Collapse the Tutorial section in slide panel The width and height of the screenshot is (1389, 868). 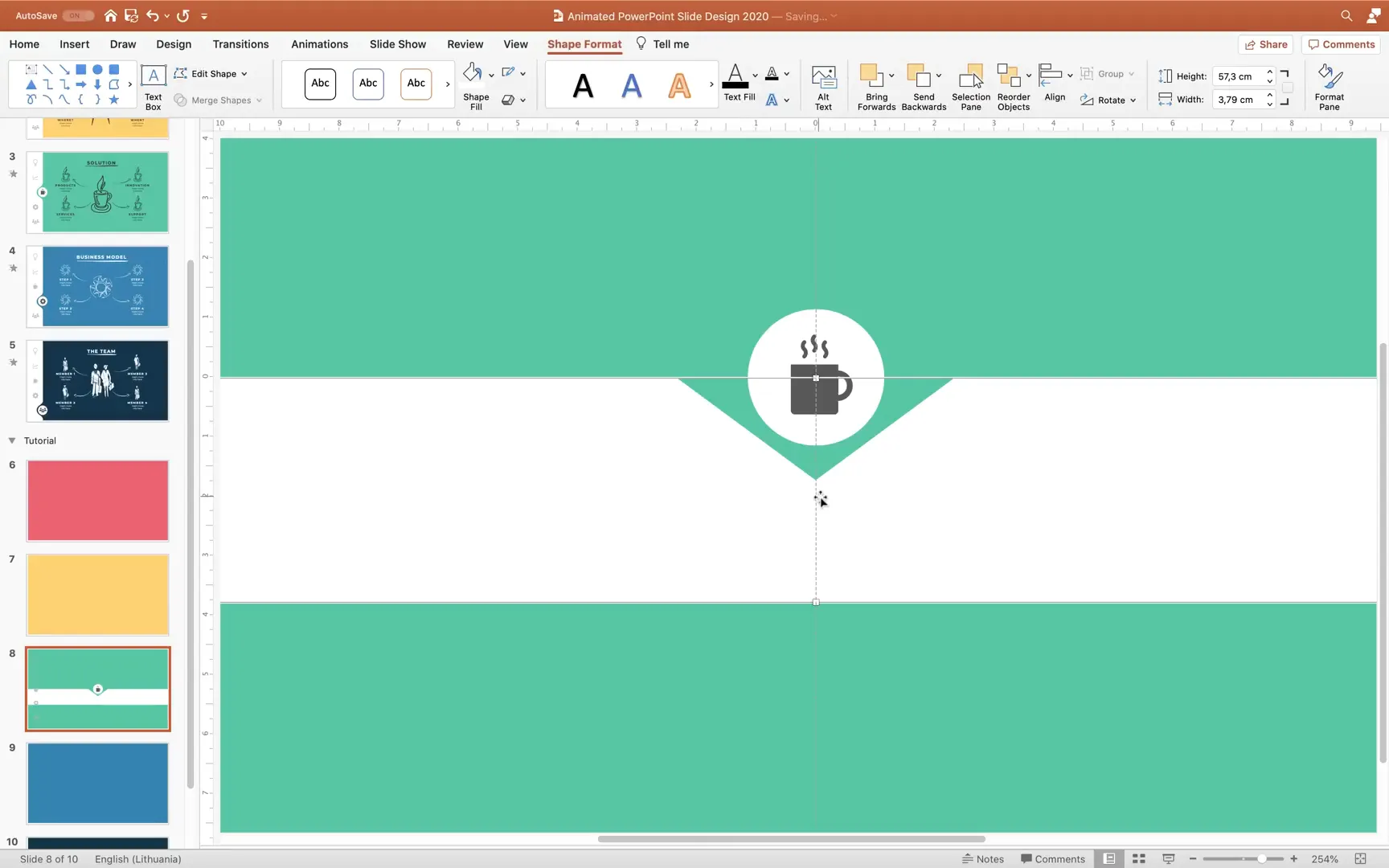click(x=11, y=440)
